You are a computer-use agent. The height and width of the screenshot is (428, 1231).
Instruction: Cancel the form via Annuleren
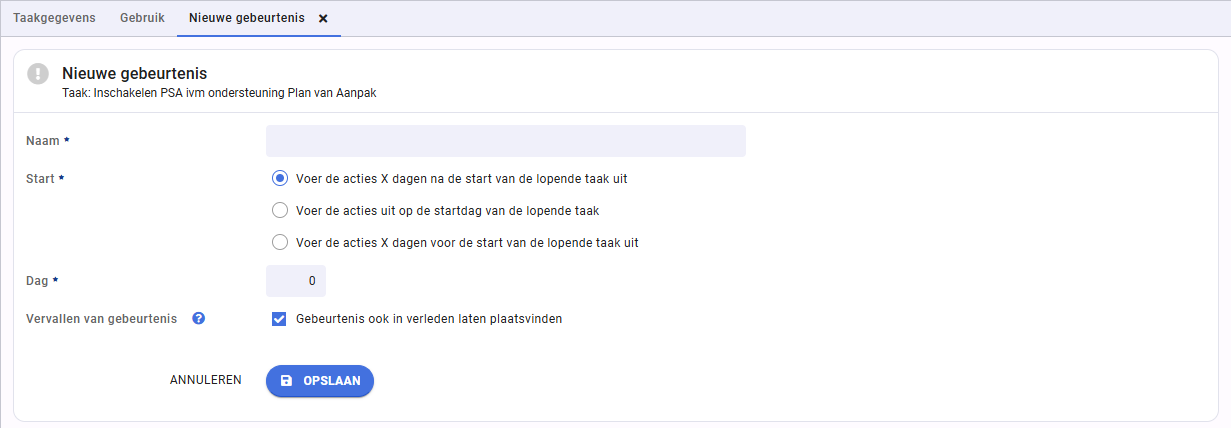(206, 380)
